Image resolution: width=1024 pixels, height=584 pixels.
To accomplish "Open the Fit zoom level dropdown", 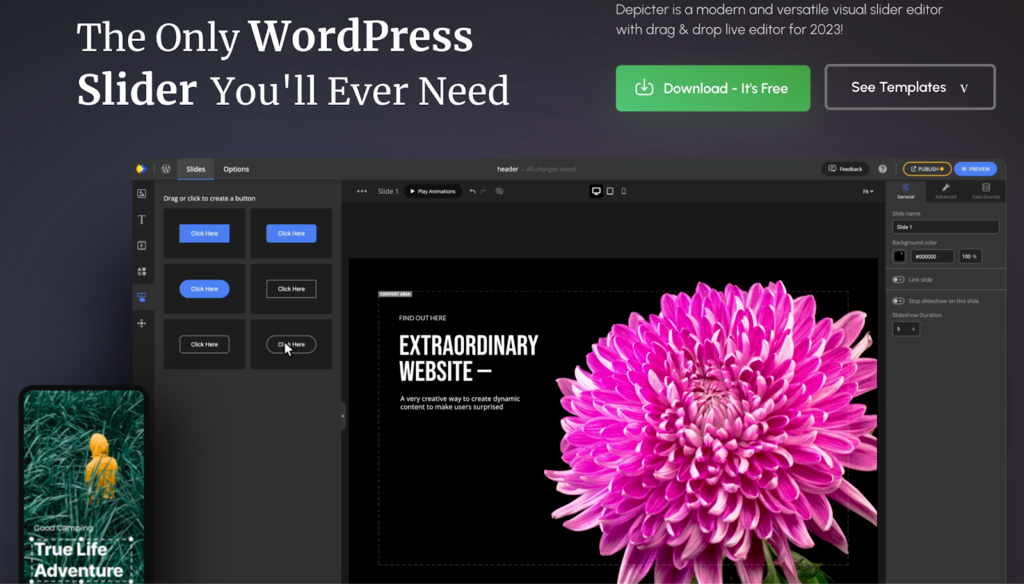I will click(x=870, y=191).
